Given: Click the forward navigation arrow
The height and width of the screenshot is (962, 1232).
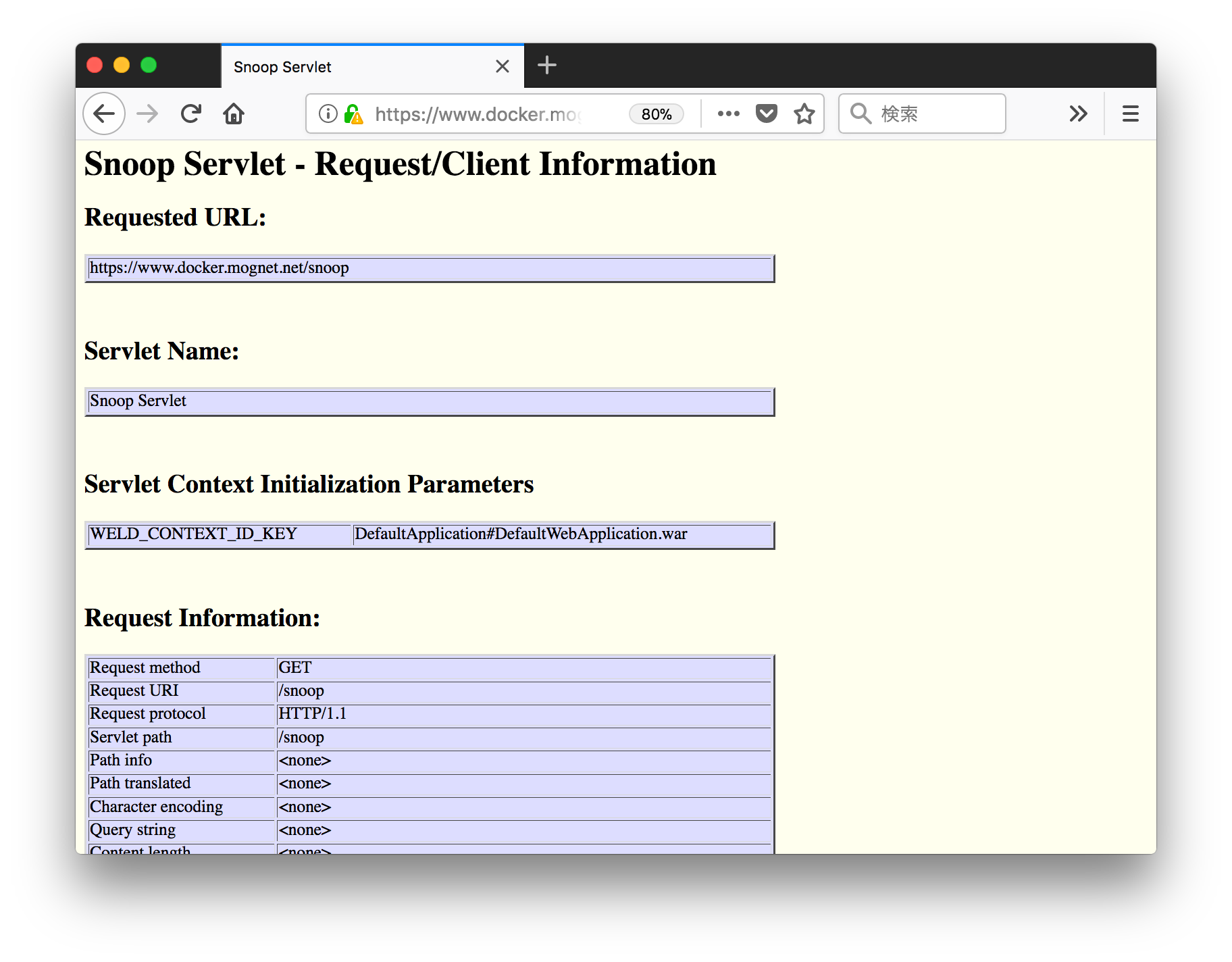Looking at the screenshot, I should click(147, 113).
